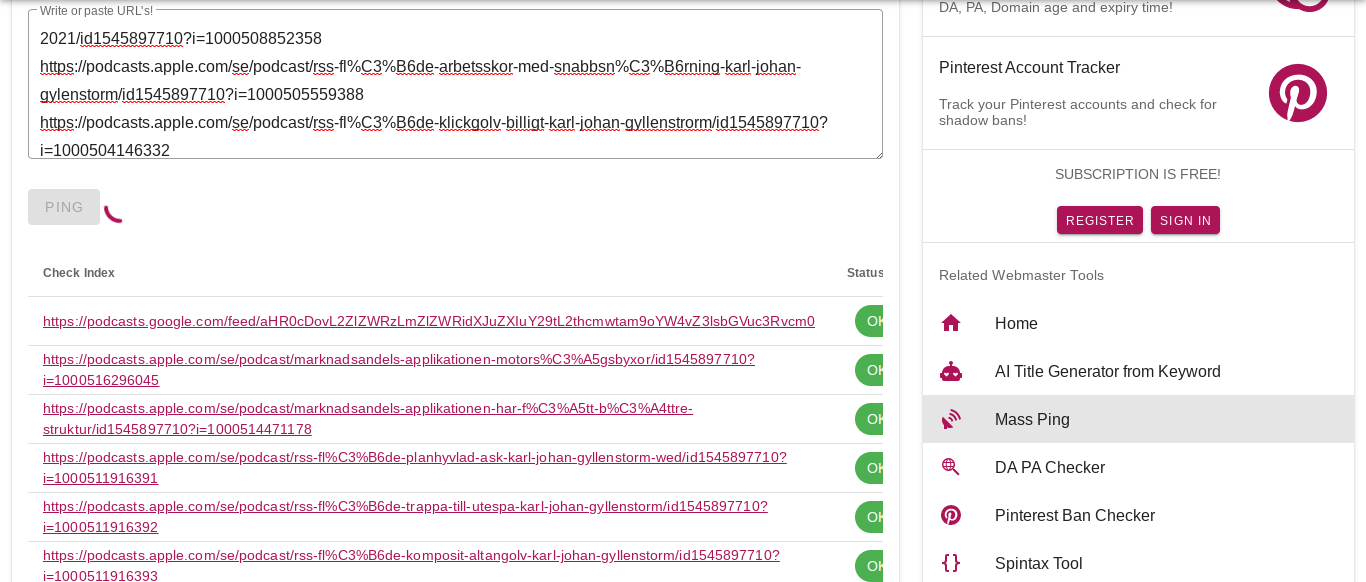Click the SIGN IN button

pyautogui.click(x=1185, y=220)
